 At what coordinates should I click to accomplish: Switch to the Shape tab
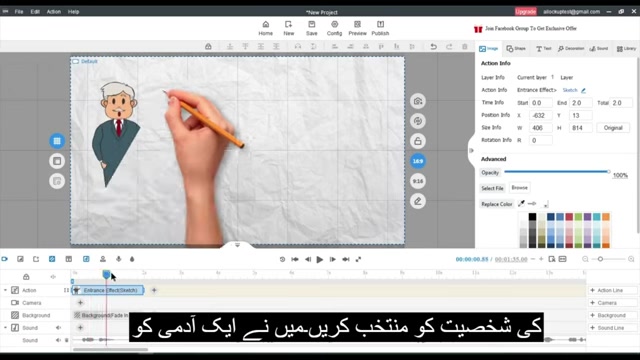(516, 49)
